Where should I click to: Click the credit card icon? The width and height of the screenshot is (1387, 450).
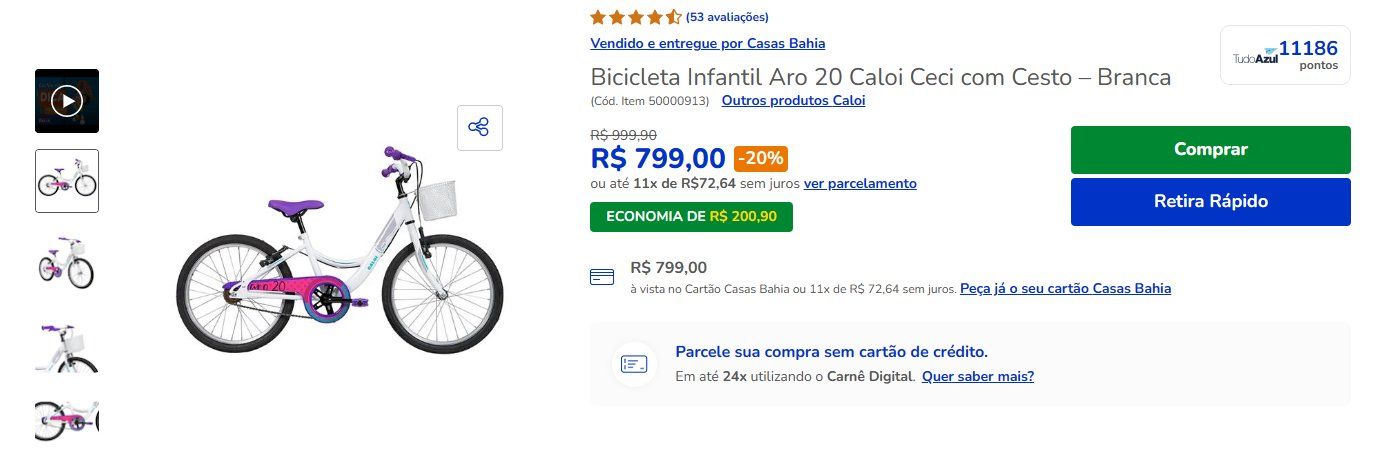[x=602, y=278]
